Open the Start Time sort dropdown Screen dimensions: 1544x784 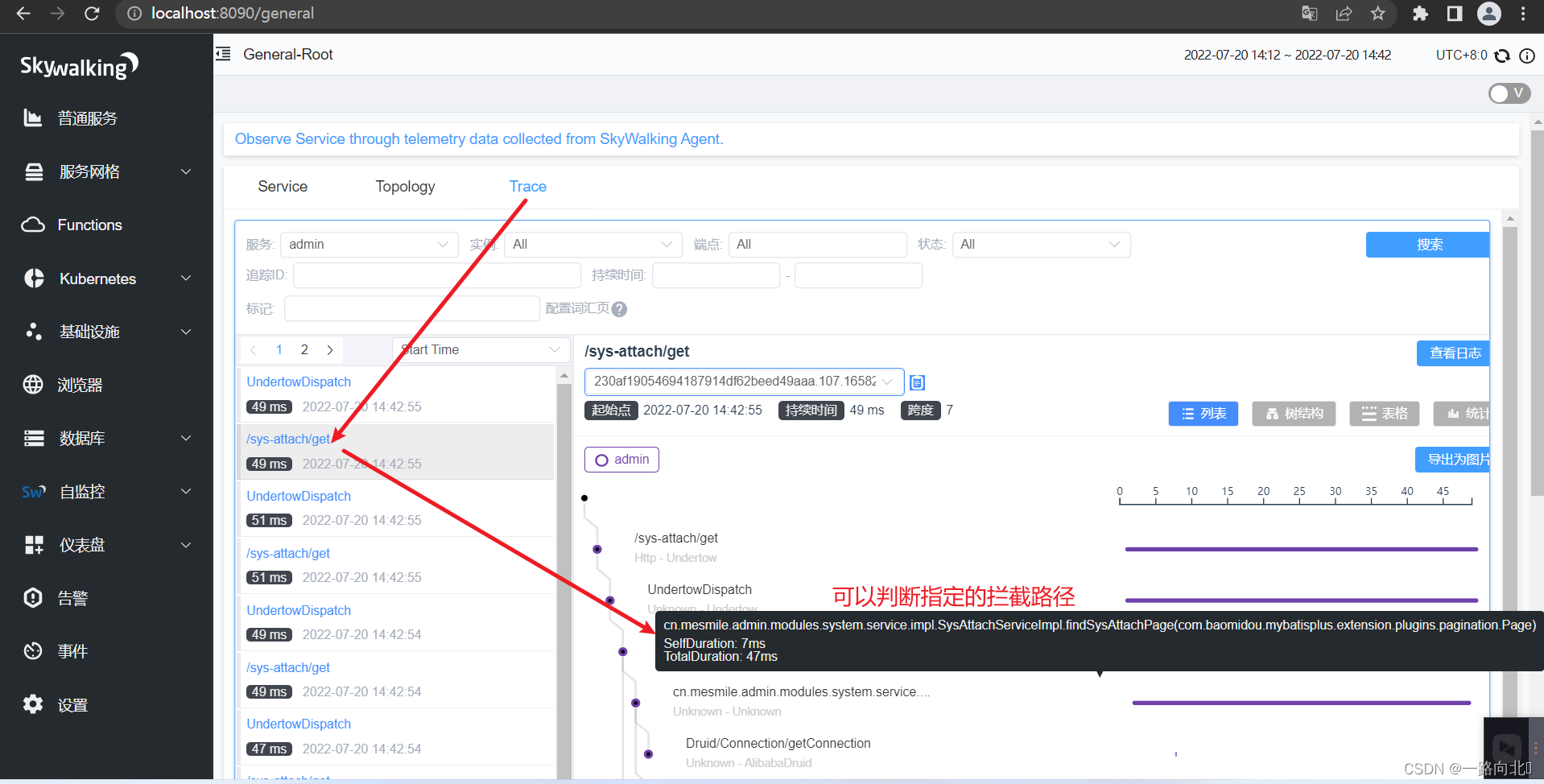coord(481,350)
